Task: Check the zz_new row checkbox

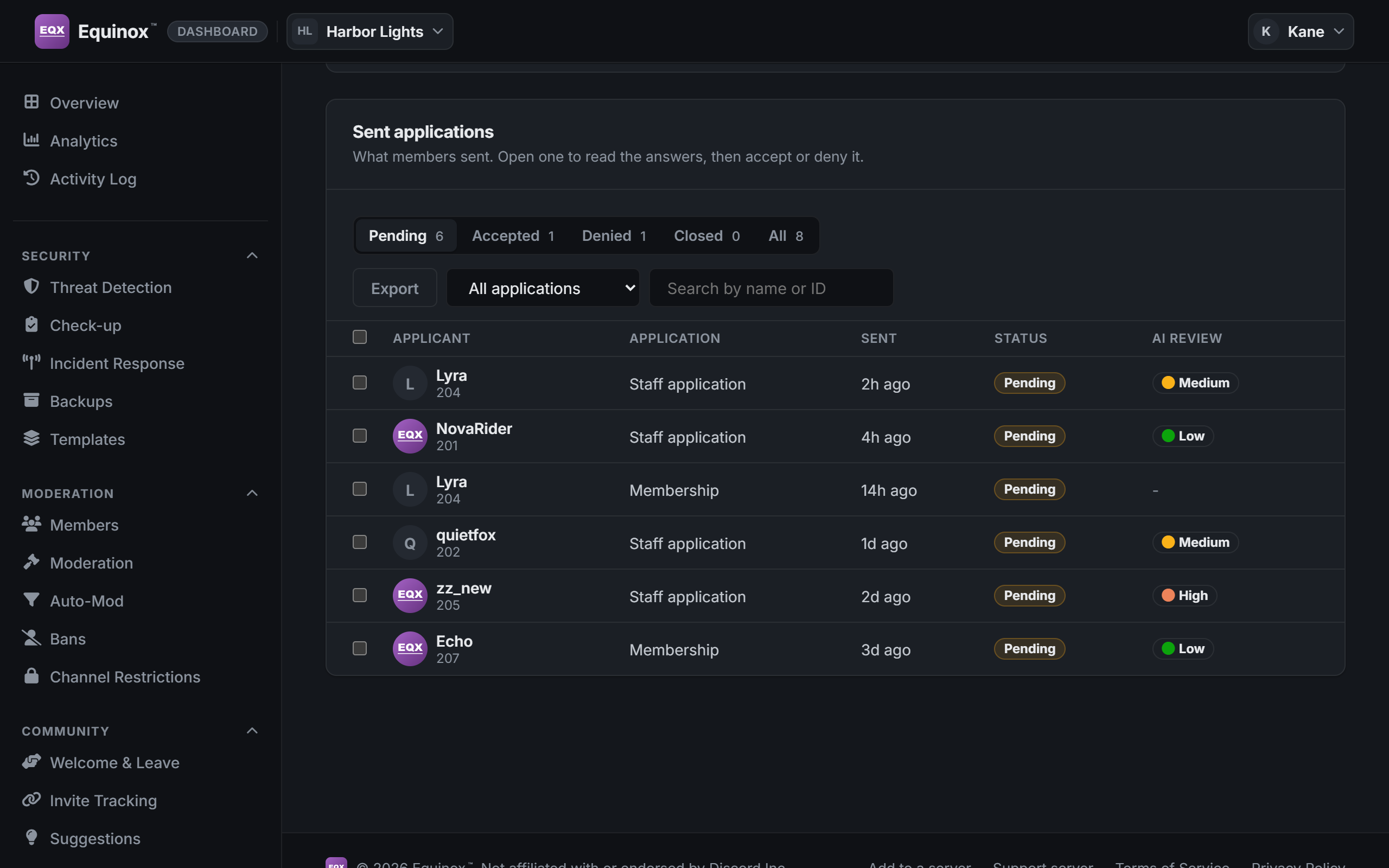Action: (x=360, y=595)
